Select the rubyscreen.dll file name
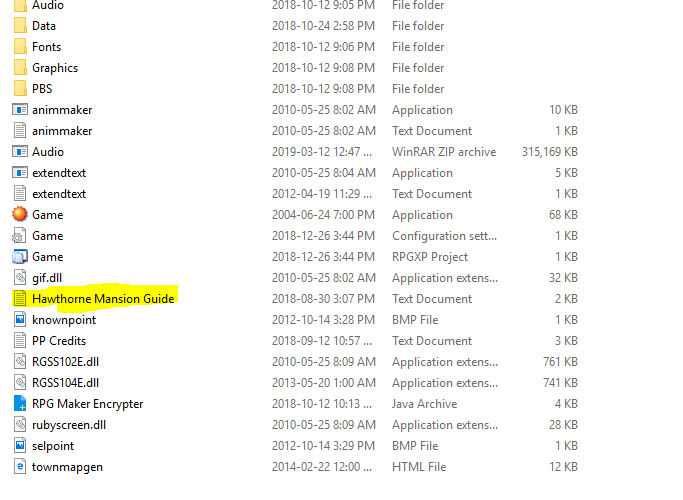This screenshot has height=500, width=683. tap(68, 425)
